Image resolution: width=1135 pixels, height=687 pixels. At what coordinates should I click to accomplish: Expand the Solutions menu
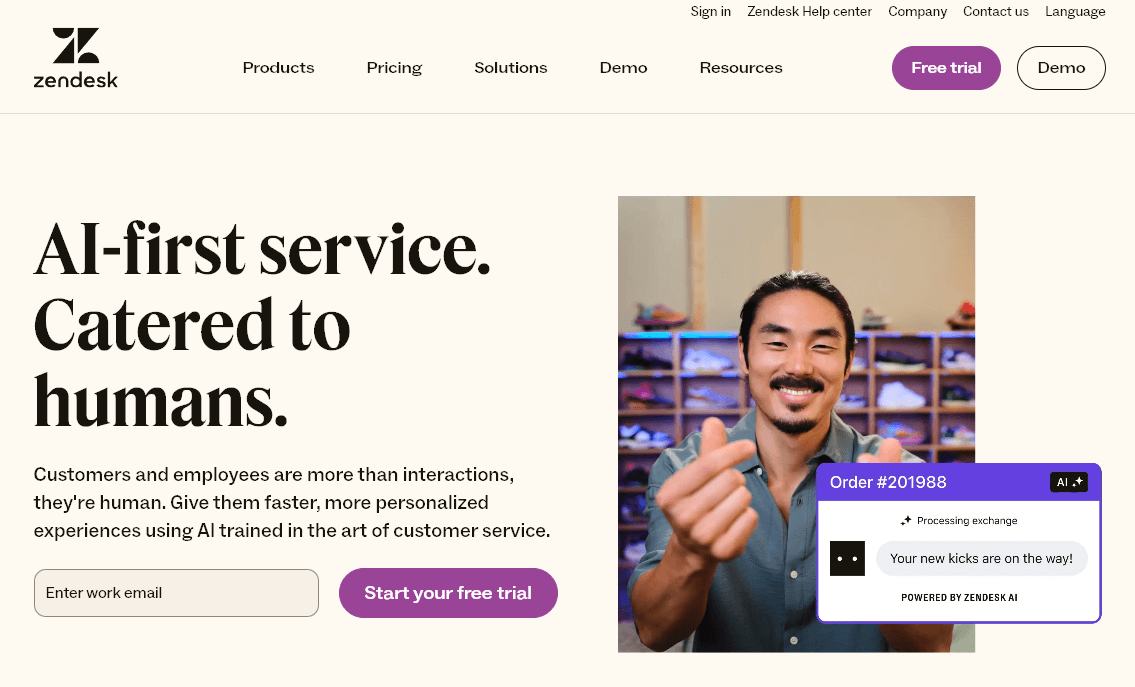pos(510,67)
